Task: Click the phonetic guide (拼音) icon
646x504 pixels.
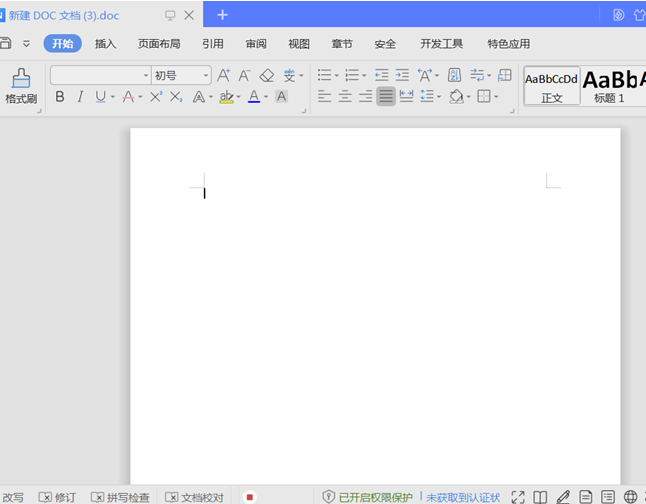Action: coord(289,75)
